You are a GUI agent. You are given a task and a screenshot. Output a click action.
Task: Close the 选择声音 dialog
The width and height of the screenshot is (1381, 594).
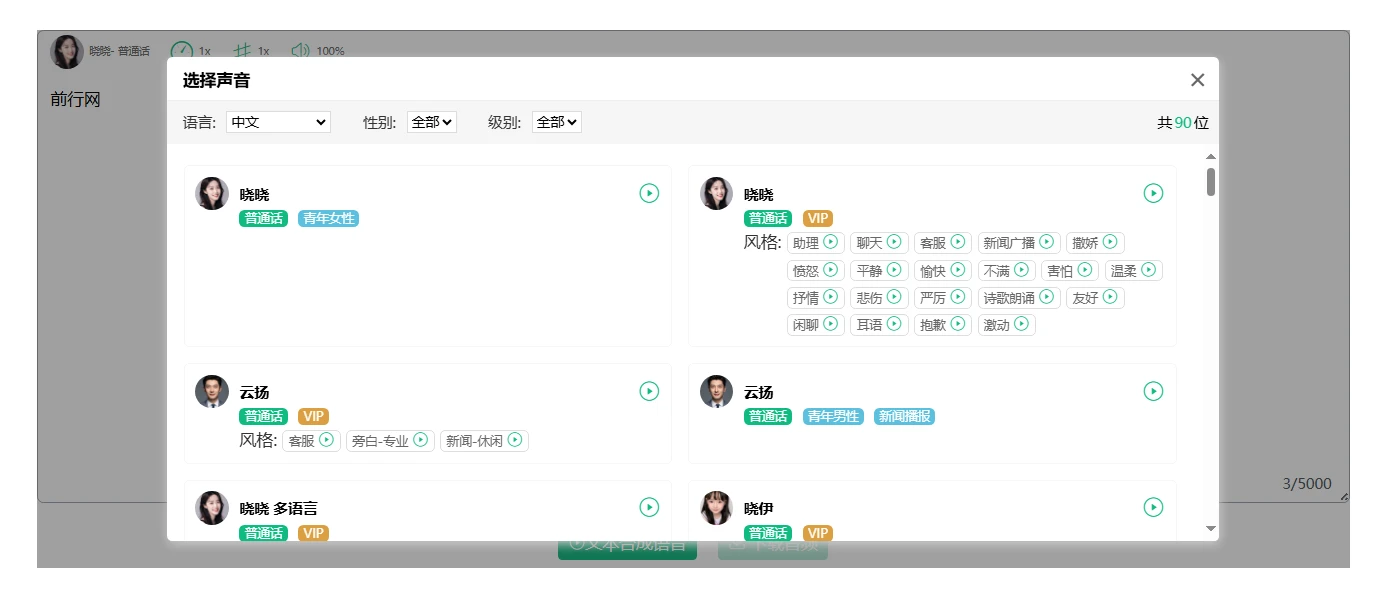pos(1197,80)
